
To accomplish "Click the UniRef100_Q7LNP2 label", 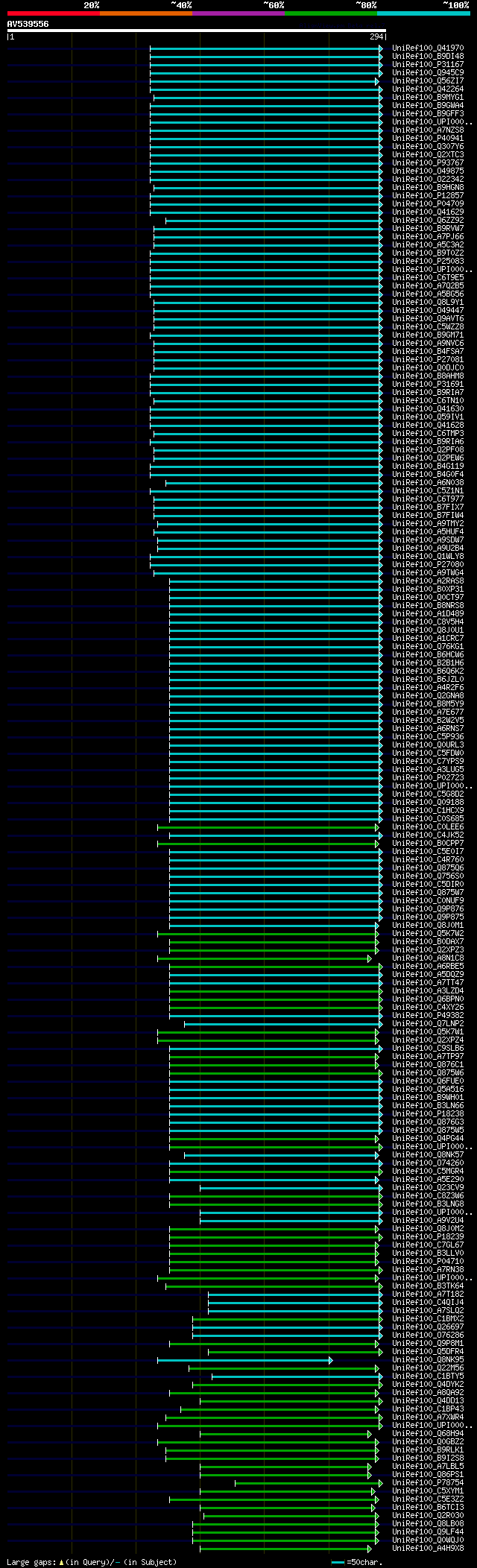I will point(428,1024).
